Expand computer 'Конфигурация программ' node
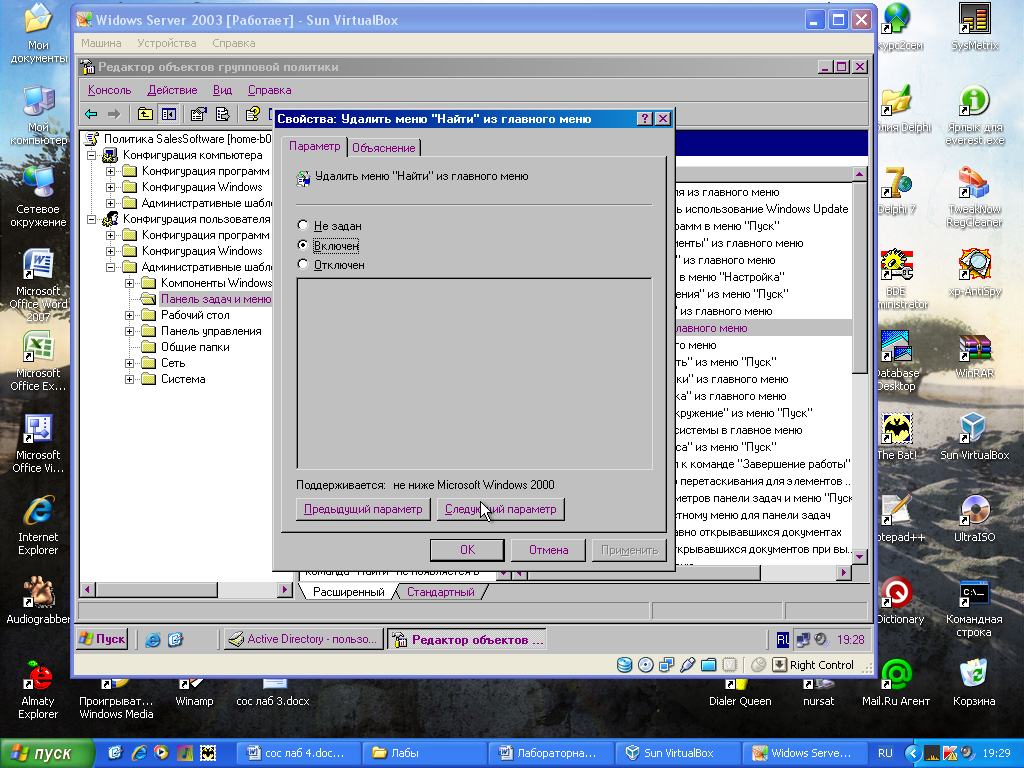This screenshot has width=1024, height=768. coord(110,171)
